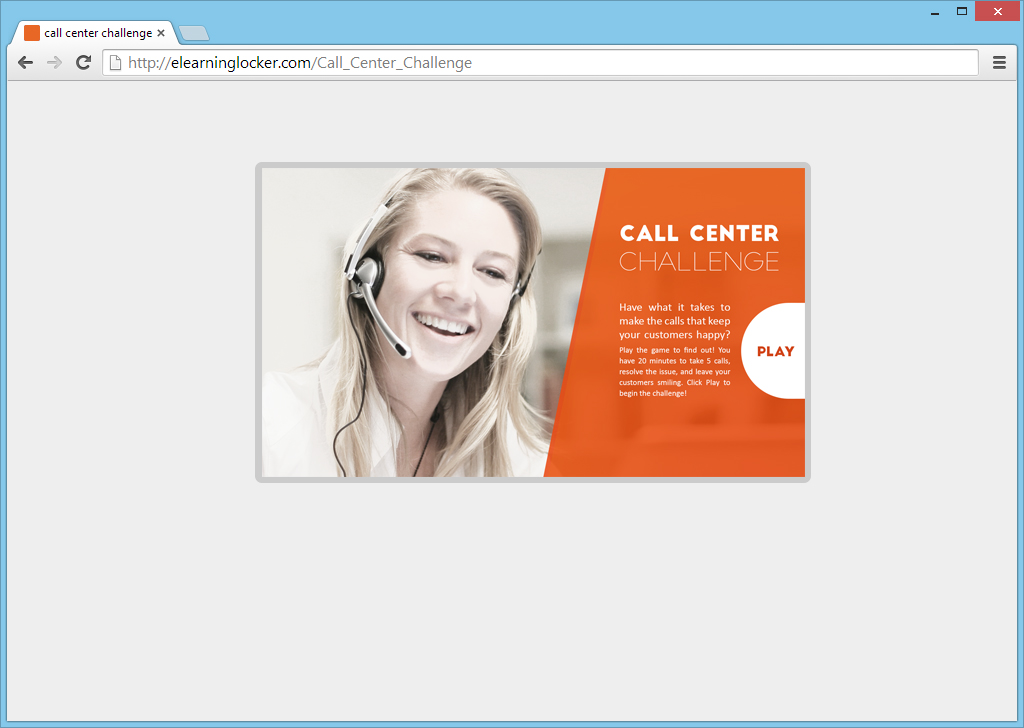Close the browser window

pyautogui.click(x=997, y=11)
